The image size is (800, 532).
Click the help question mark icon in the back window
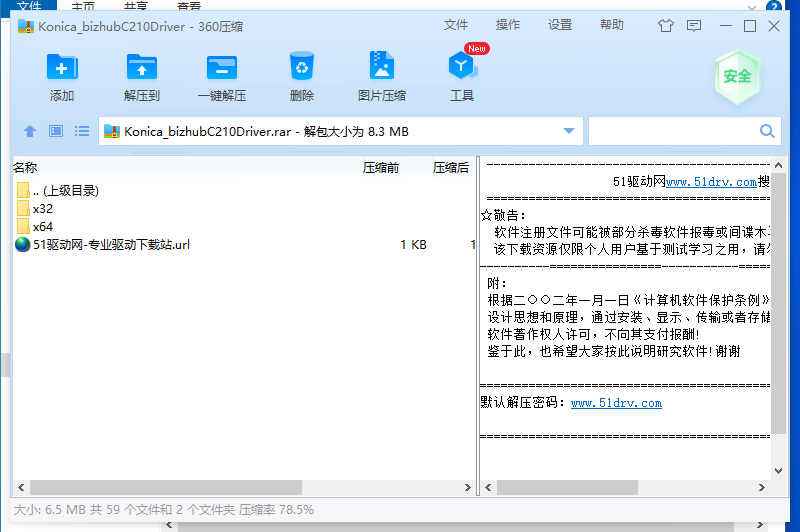(774, 6)
